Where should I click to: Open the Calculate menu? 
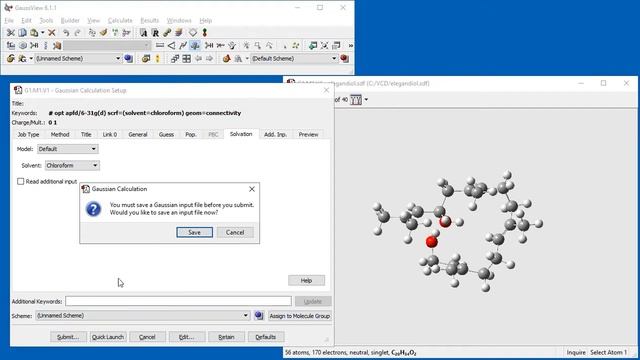tap(120, 20)
